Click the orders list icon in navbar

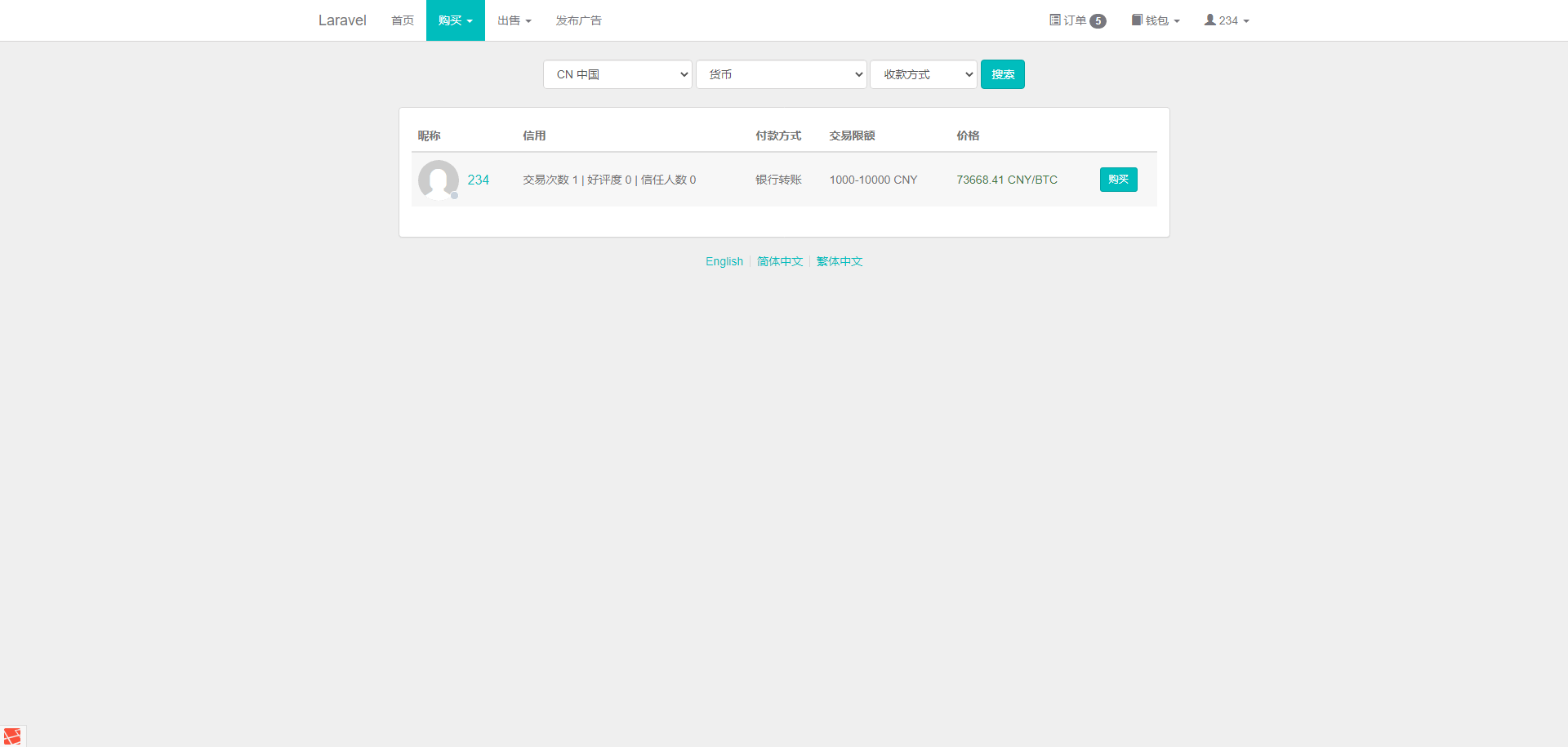[x=1054, y=20]
